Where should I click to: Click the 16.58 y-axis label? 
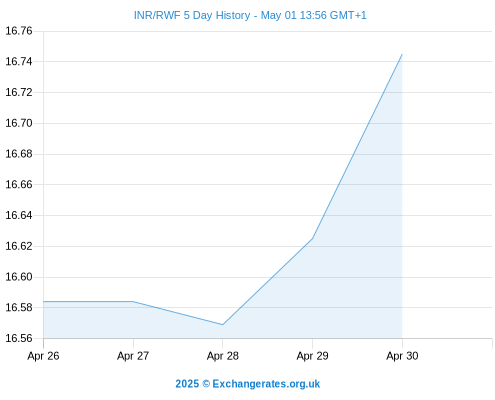[19, 308]
